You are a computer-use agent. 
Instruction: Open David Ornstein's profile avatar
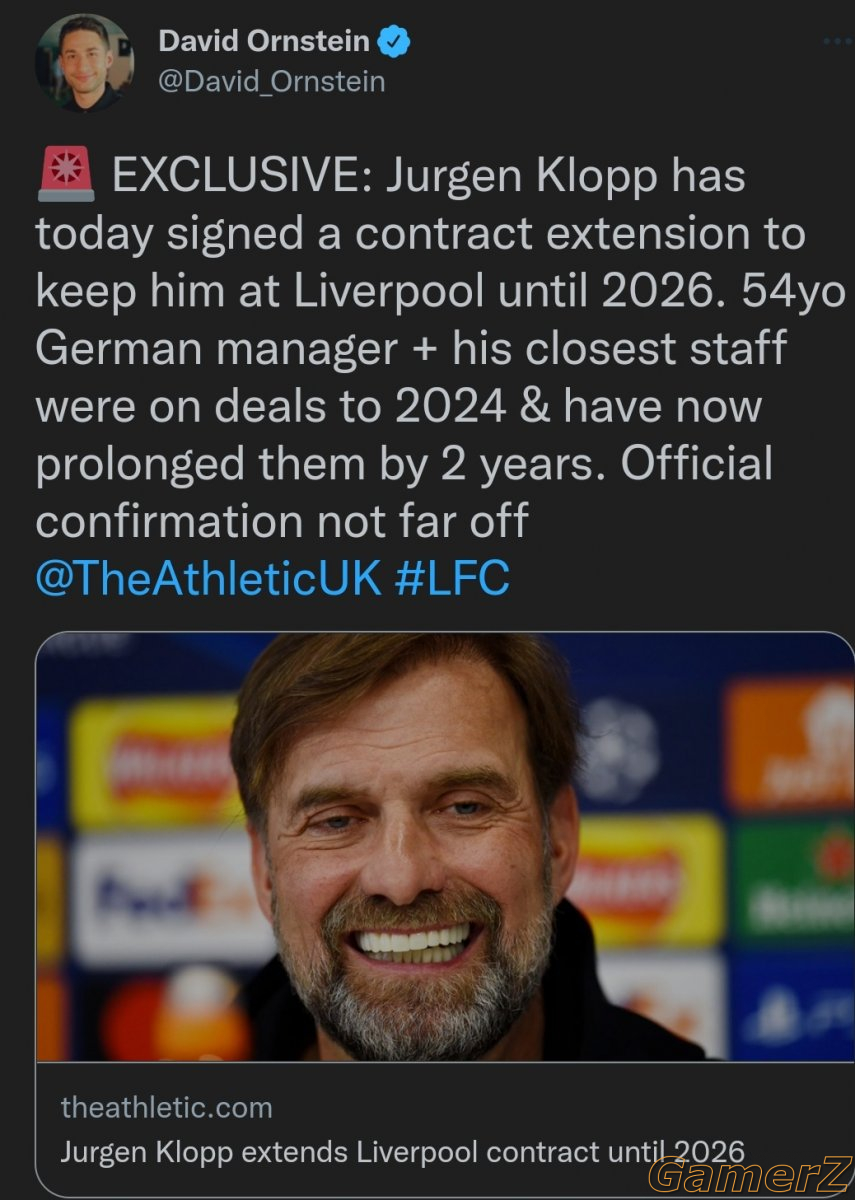85,62
